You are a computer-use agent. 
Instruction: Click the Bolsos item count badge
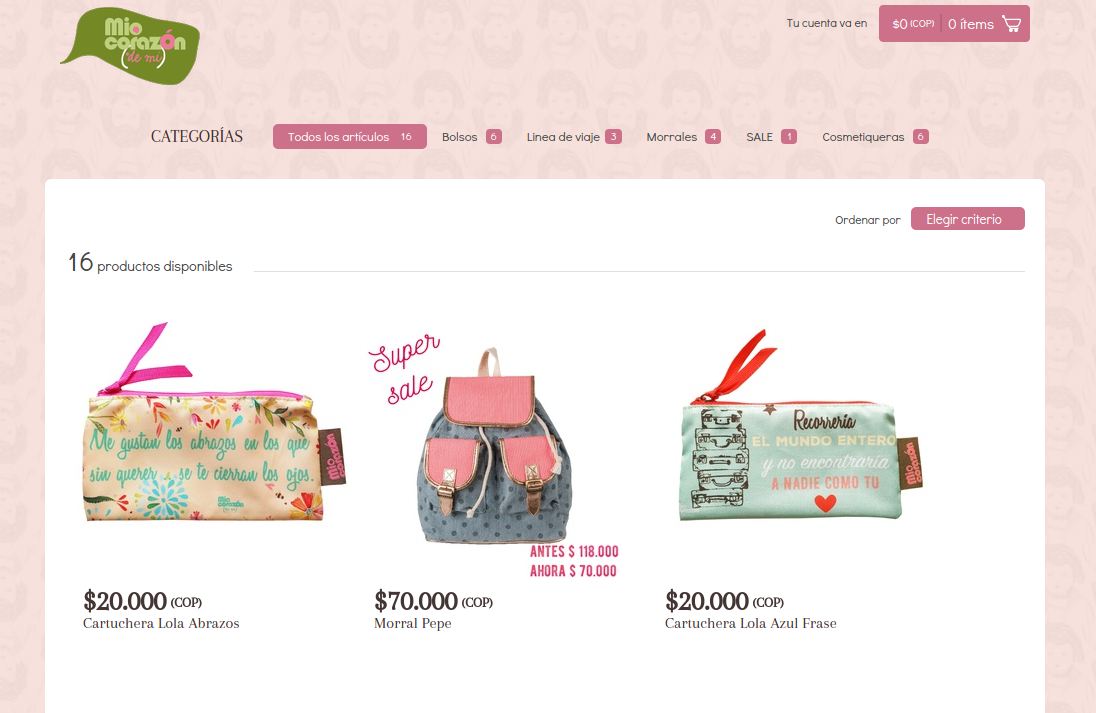tap(493, 137)
